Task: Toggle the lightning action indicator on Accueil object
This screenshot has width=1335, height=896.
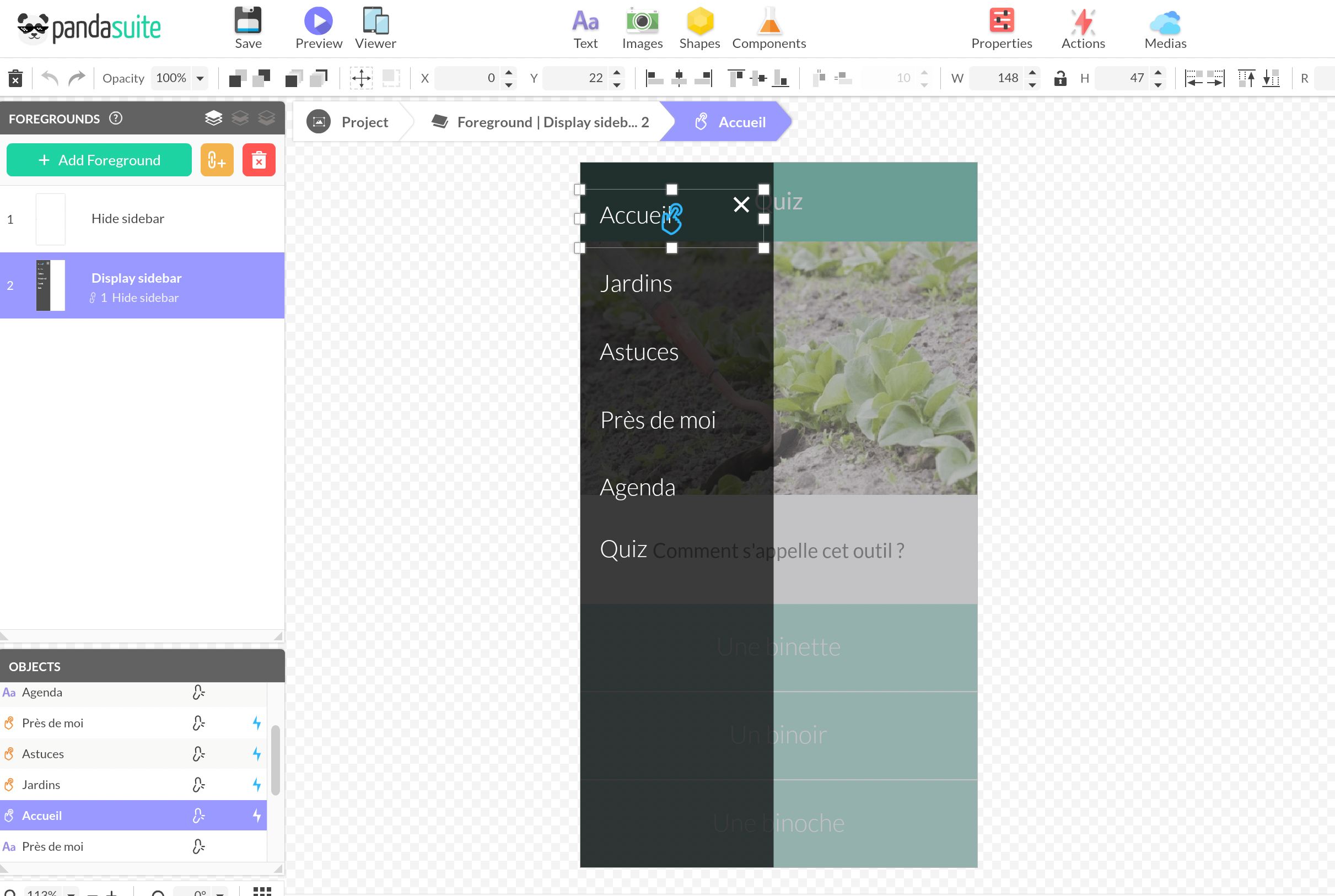Action: (x=257, y=815)
